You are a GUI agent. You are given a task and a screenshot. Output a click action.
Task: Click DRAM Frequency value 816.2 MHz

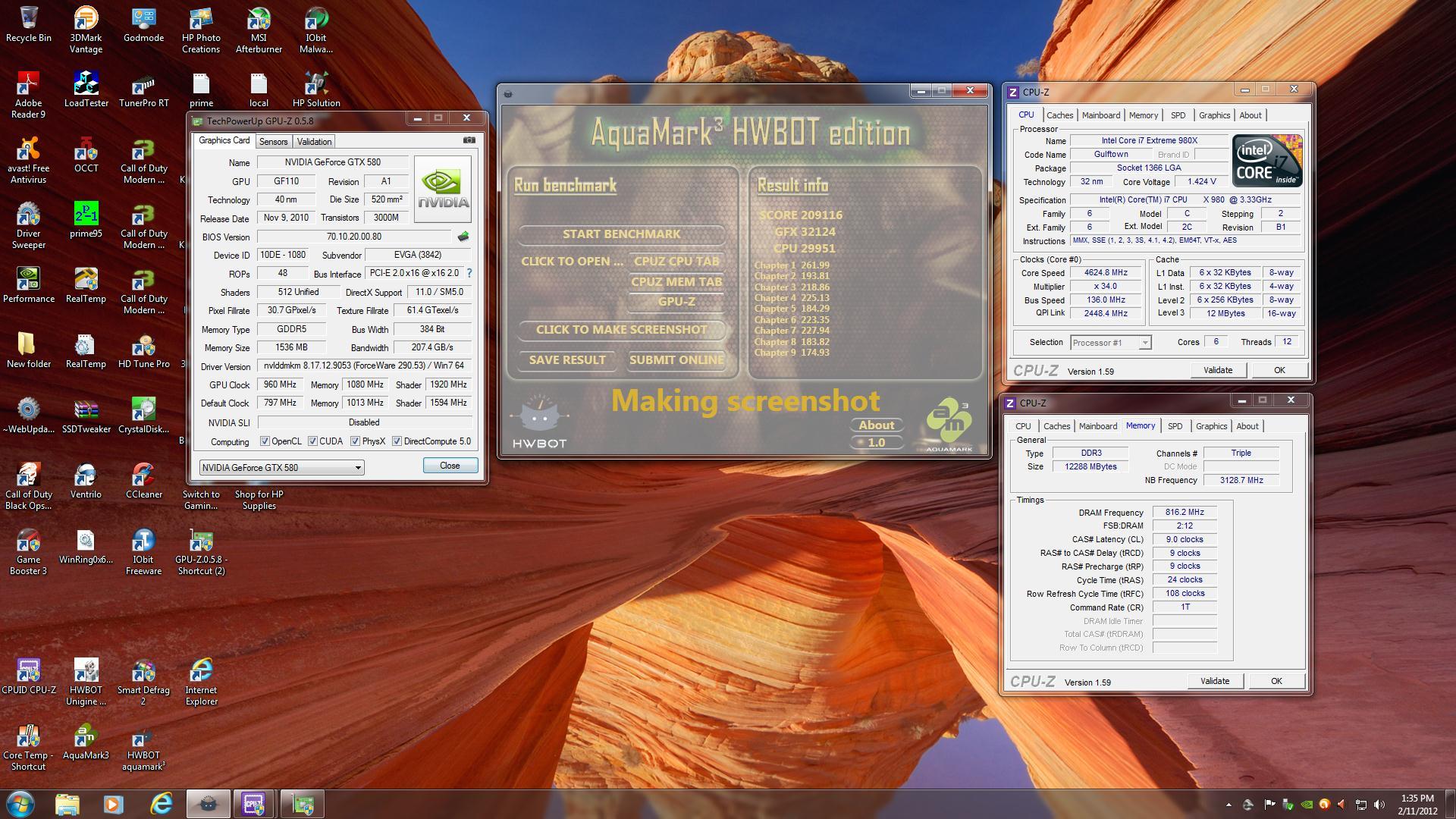click(1185, 513)
